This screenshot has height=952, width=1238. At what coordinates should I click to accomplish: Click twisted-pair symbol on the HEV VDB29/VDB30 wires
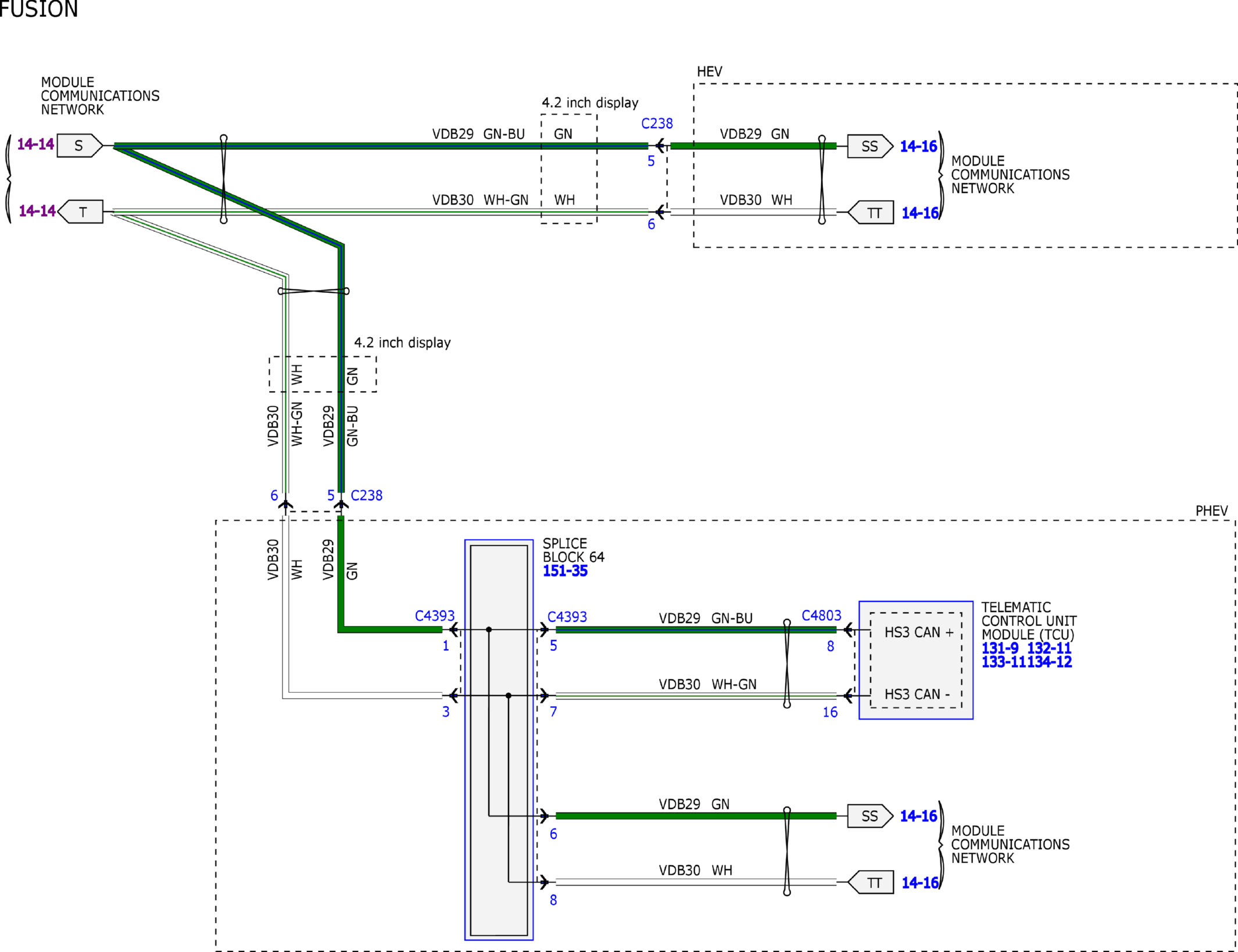(822, 180)
